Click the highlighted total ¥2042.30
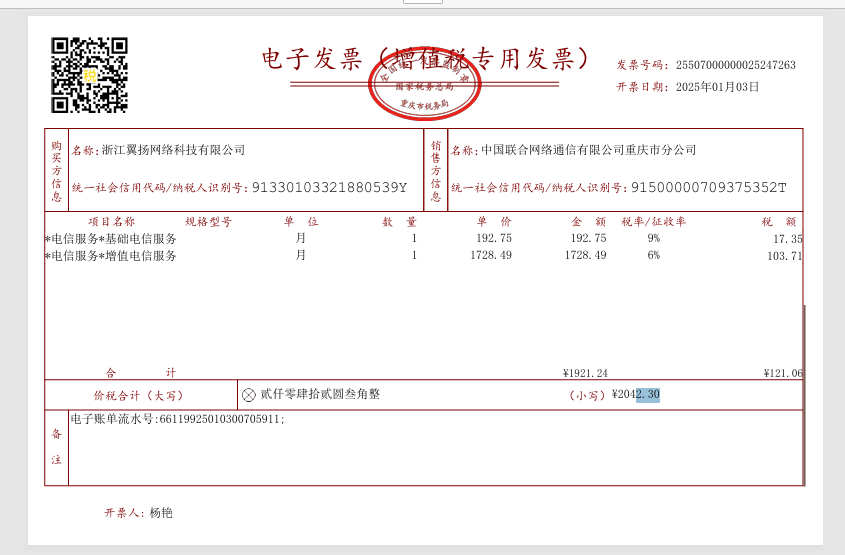845x555 pixels. pyautogui.click(x=636, y=395)
